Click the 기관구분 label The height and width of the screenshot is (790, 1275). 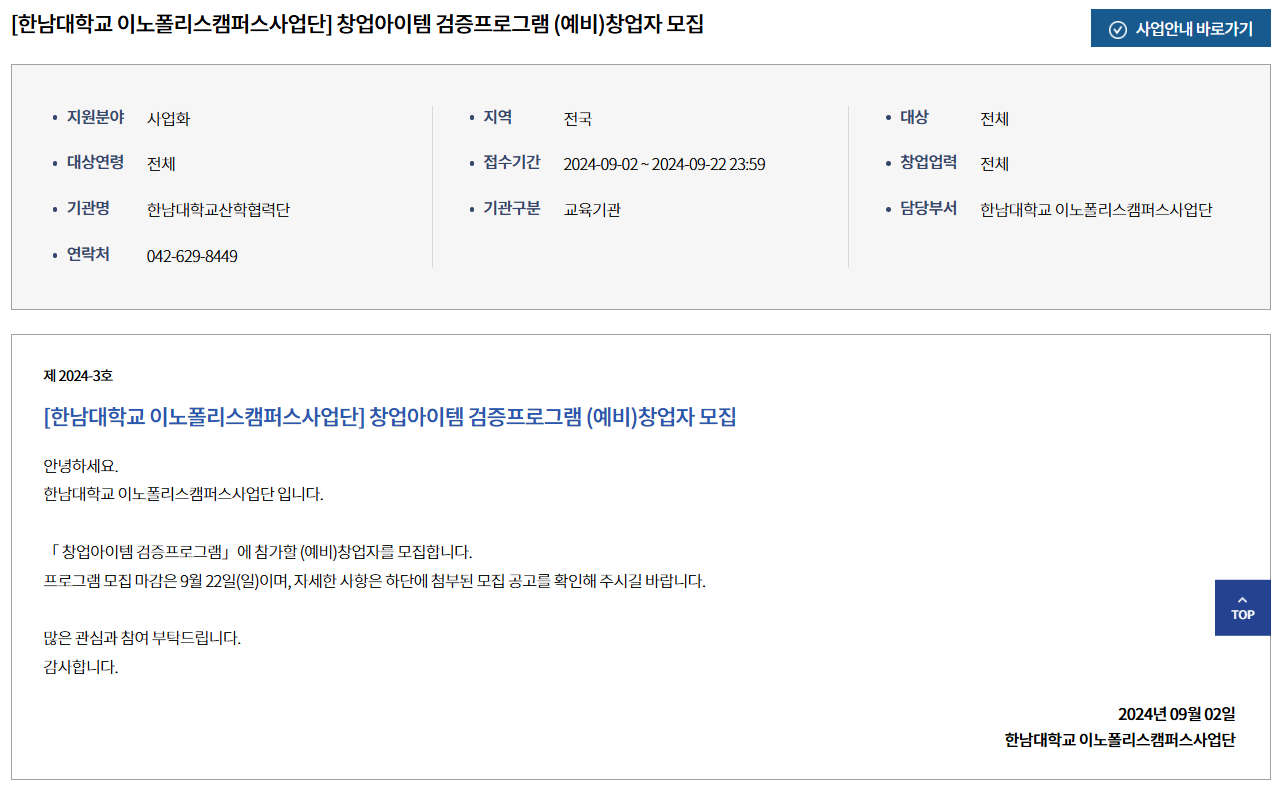point(512,208)
